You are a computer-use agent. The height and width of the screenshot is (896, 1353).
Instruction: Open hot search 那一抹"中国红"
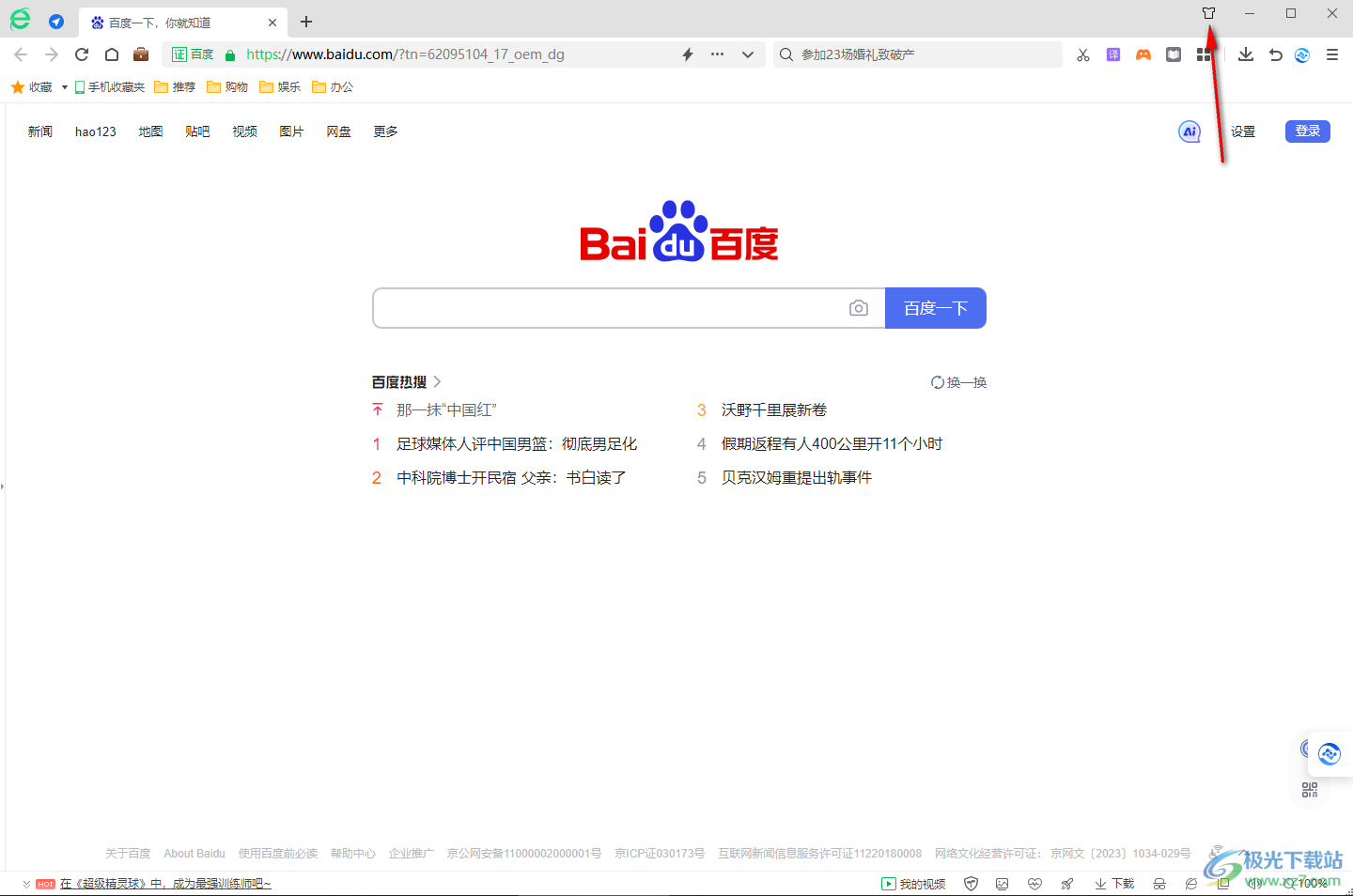[x=446, y=410]
